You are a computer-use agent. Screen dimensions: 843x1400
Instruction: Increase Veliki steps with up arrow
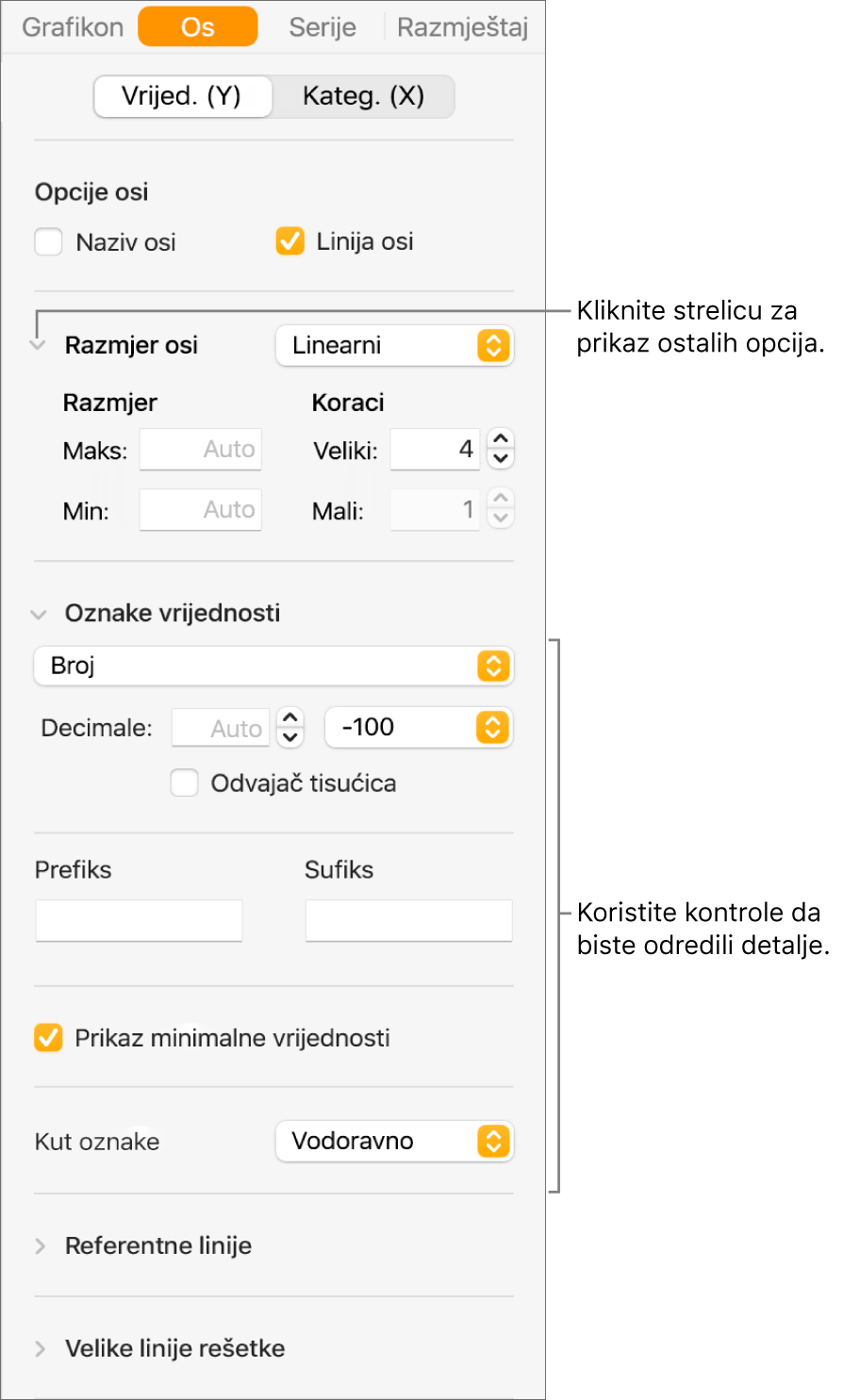(501, 439)
